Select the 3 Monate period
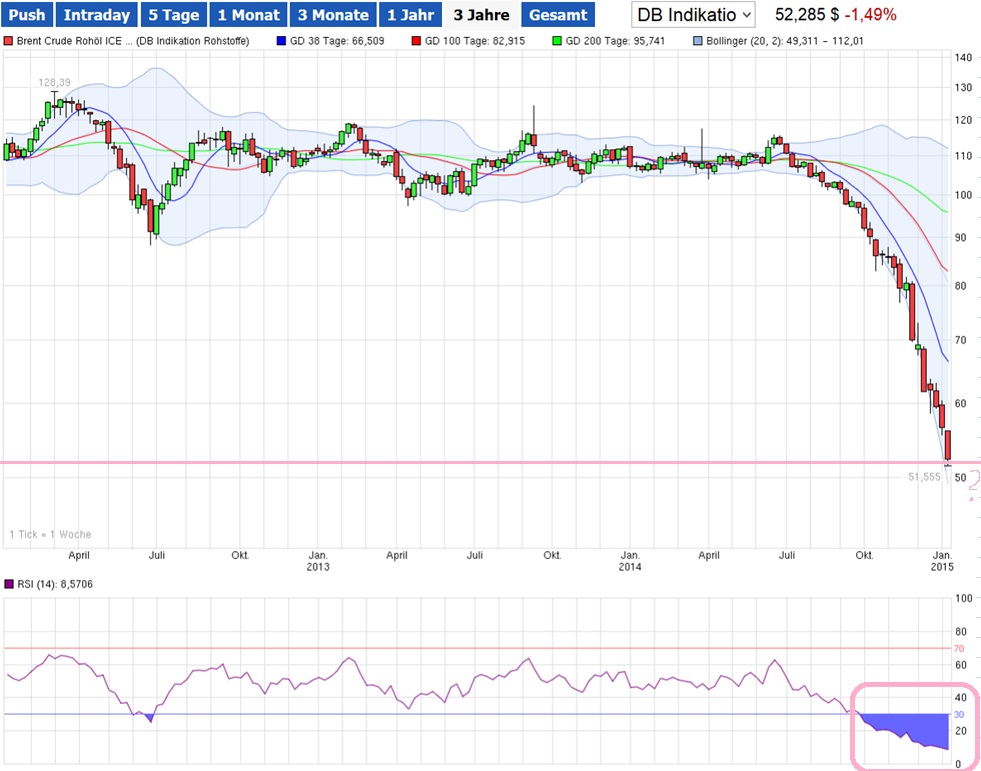This screenshot has height=771, width=981. coord(333,15)
